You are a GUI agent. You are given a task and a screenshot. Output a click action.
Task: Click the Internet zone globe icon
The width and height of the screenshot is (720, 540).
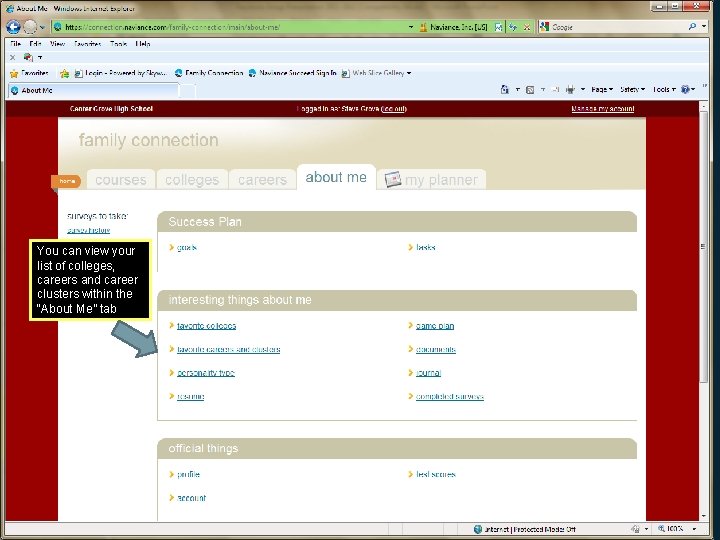click(478, 529)
